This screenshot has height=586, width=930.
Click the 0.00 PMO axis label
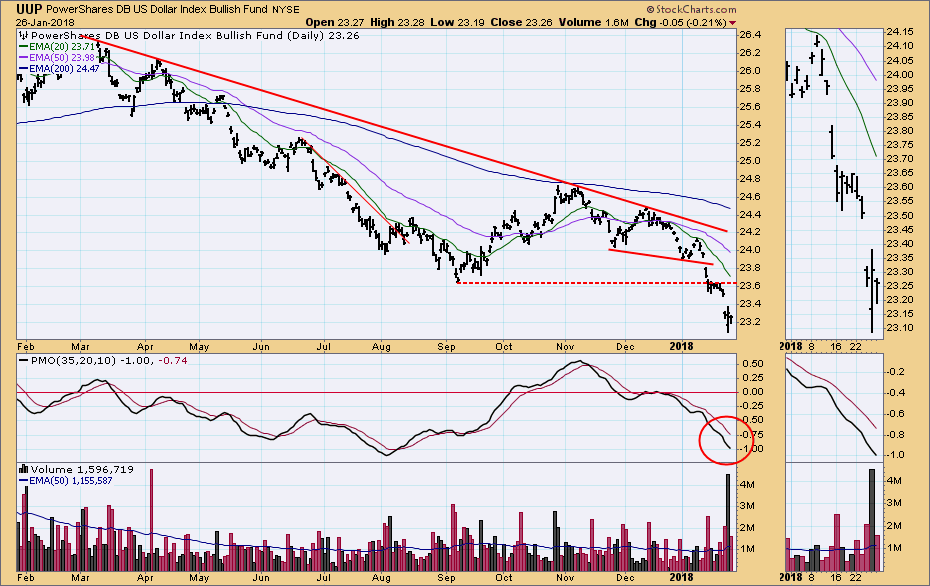click(753, 391)
